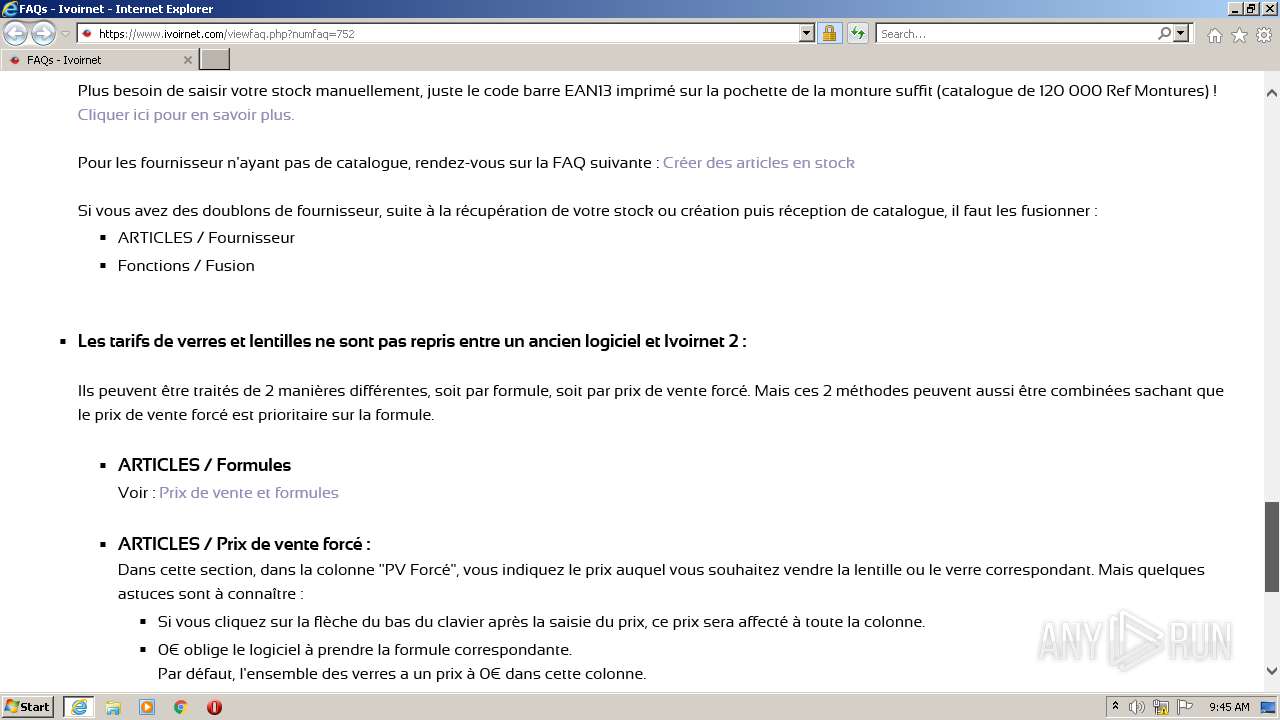The image size is (1280, 720).
Task: Click the 'Les tarifs de verres et lentilles' heading
Action: point(412,341)
